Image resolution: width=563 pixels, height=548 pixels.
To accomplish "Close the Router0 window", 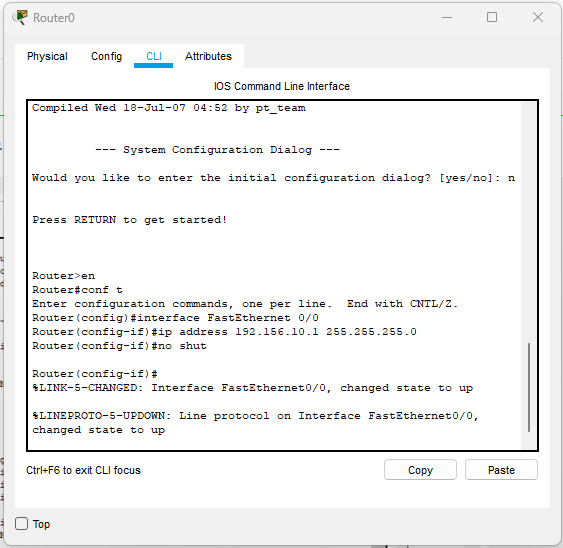I will pos(538,17).
